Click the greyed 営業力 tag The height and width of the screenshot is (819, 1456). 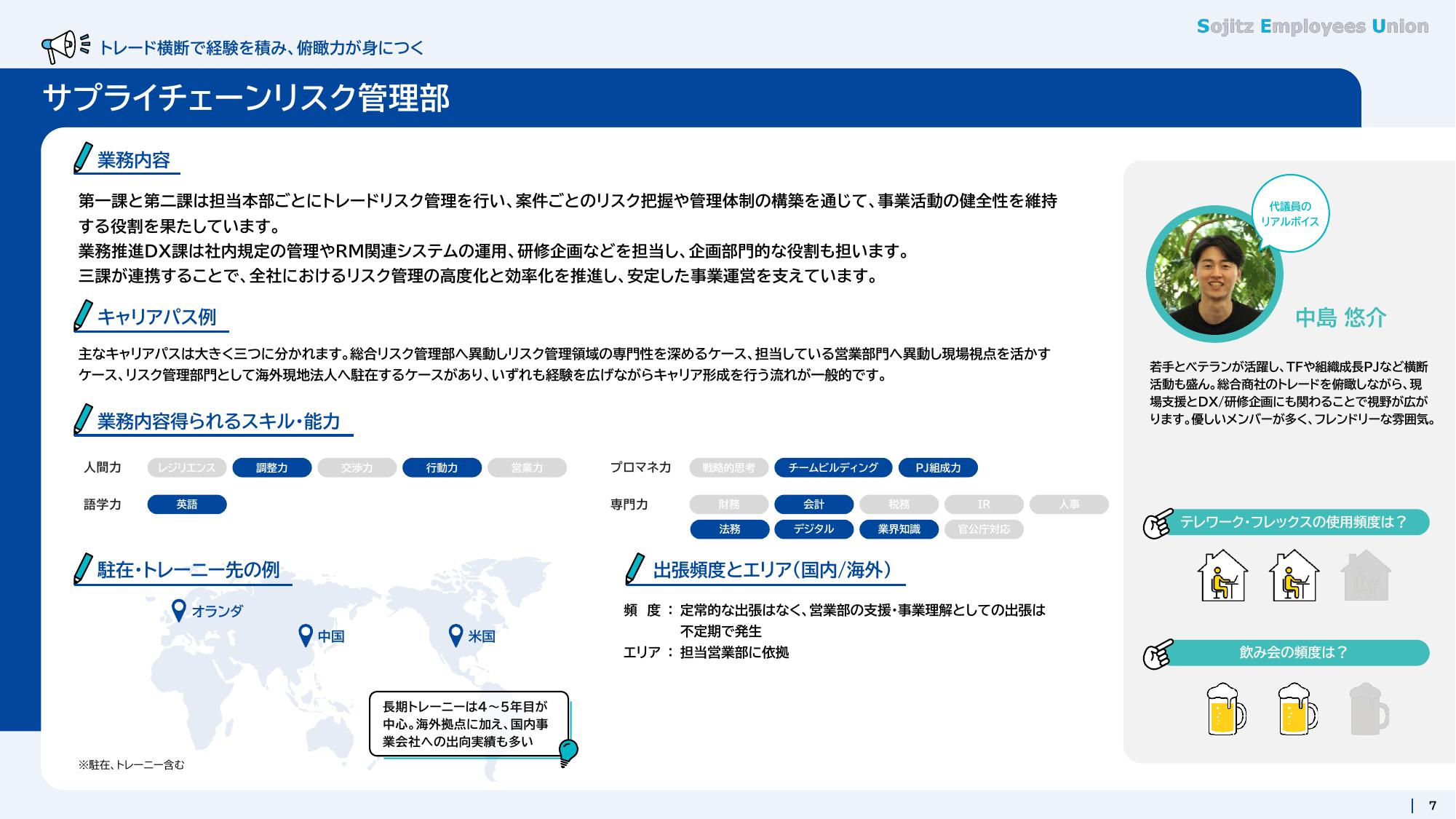[528, 467]
